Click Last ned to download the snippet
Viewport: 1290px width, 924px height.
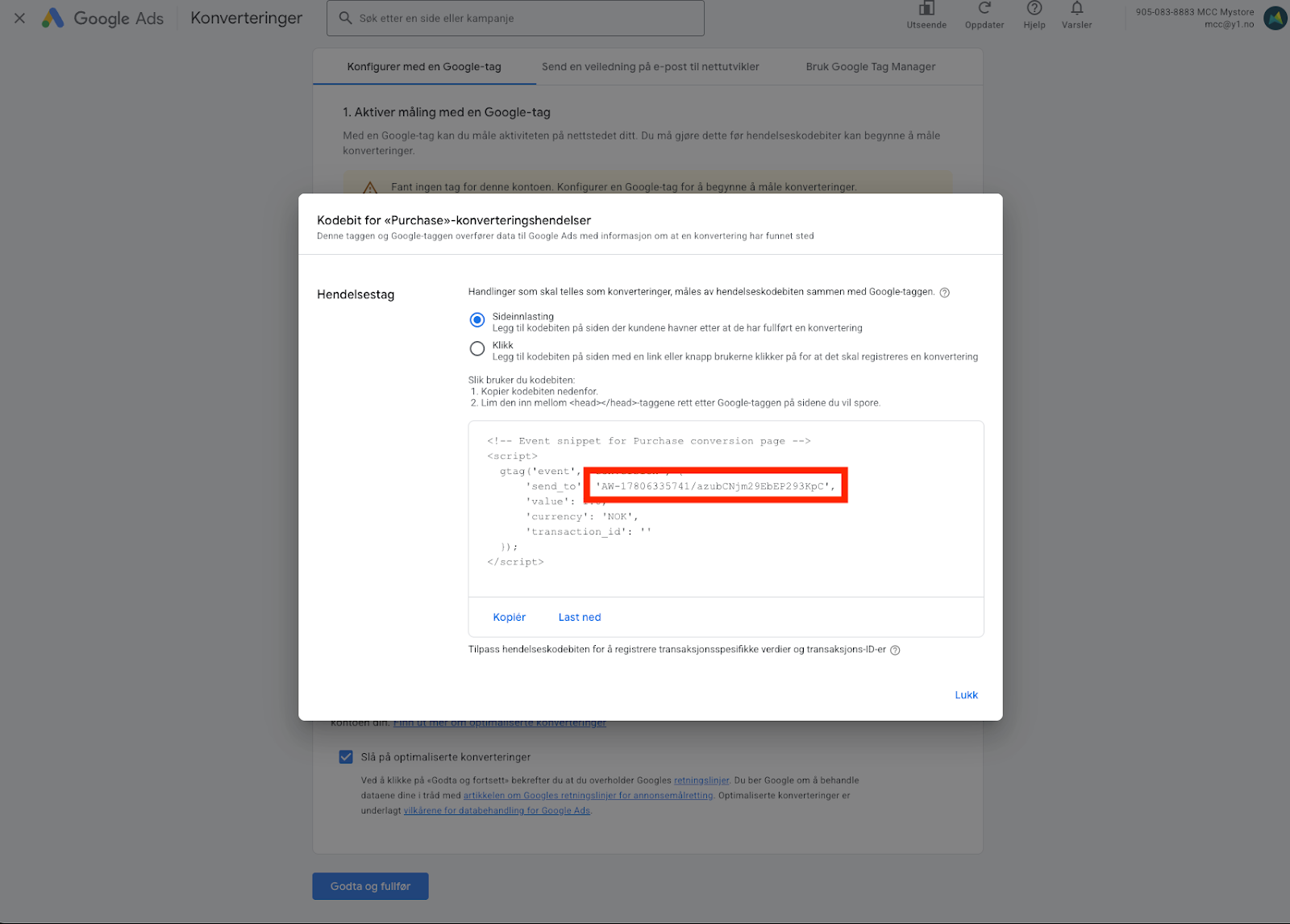point(580,618)
